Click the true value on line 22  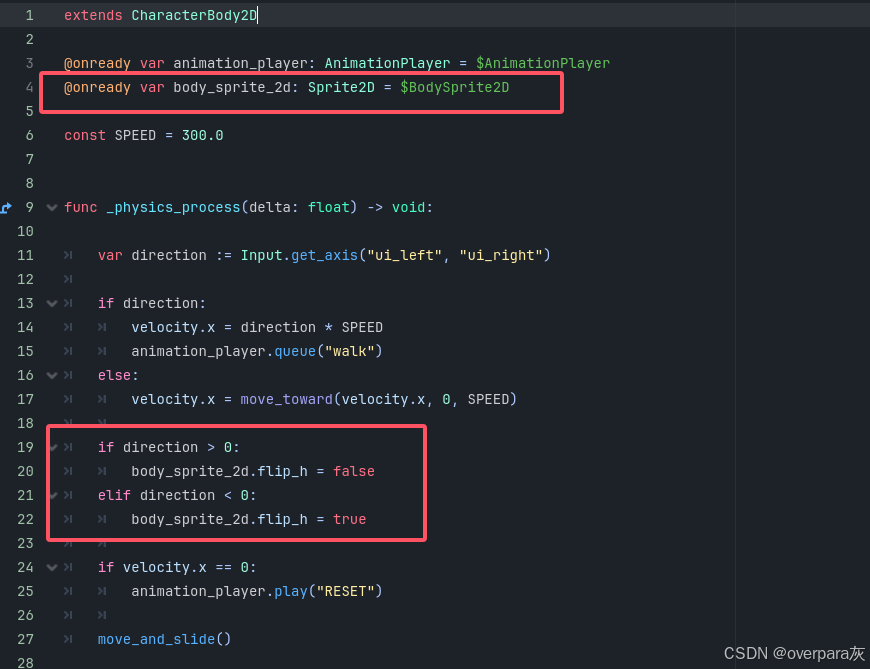click(350, 519)
